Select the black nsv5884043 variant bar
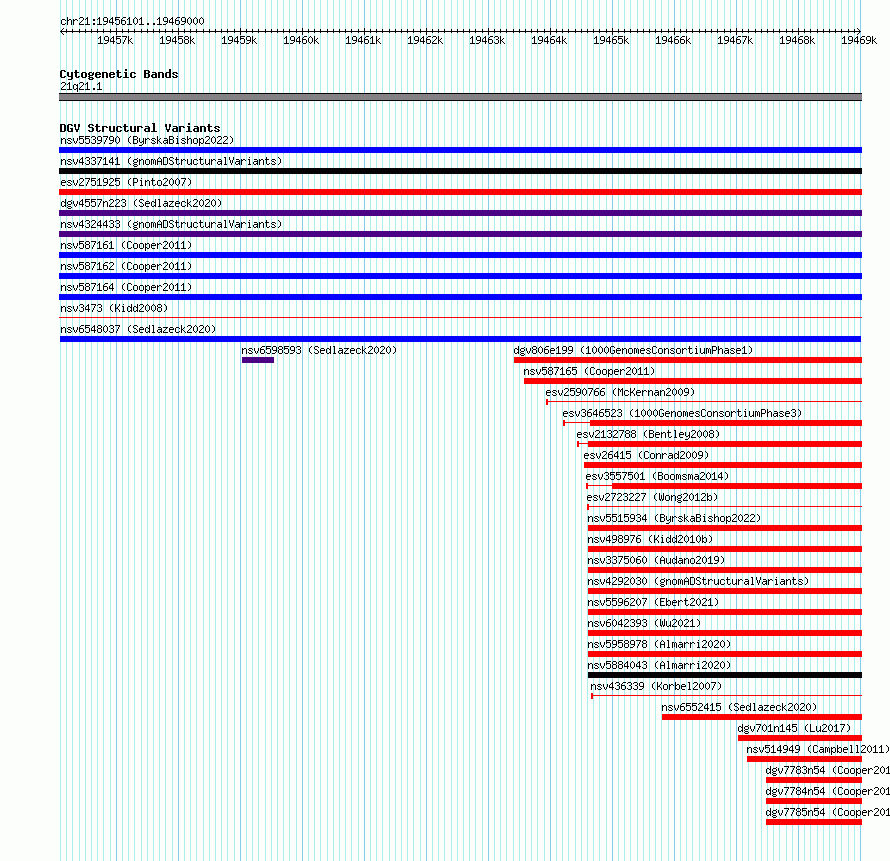Viewport: 890px width, 861px height. point(725,675)
